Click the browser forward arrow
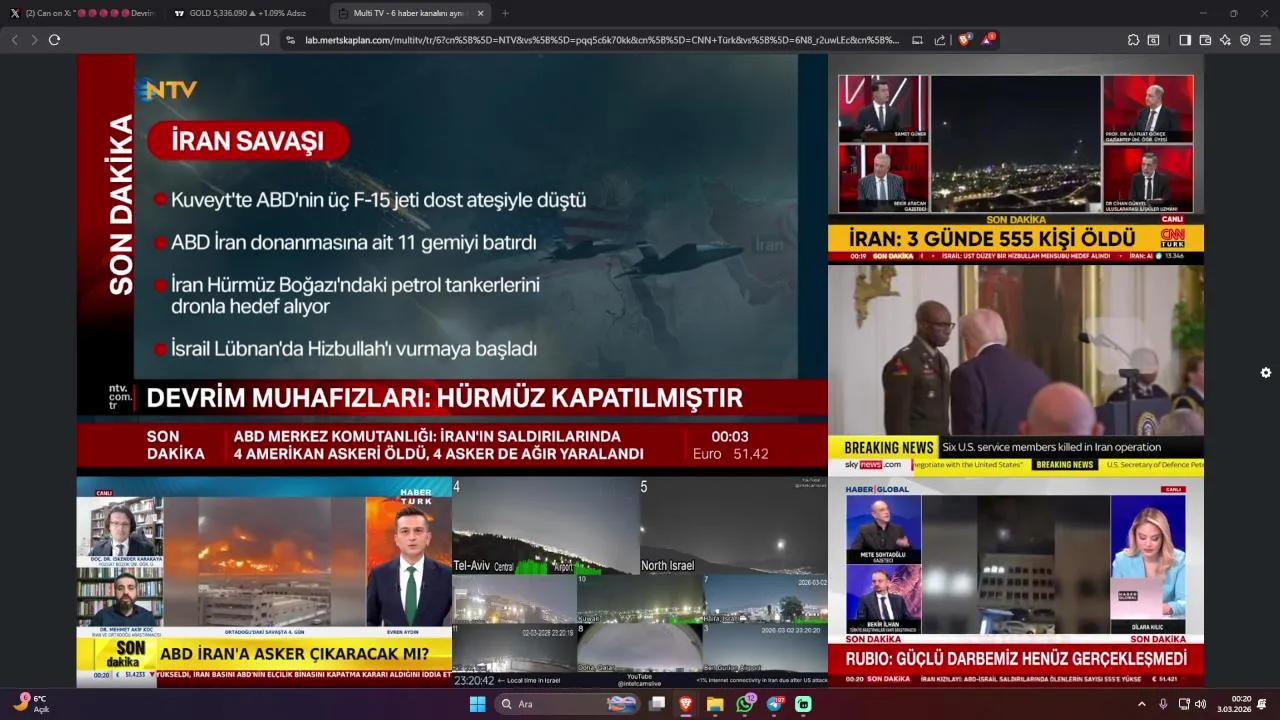Screen dimensions: 1280x720 (34, 40)
